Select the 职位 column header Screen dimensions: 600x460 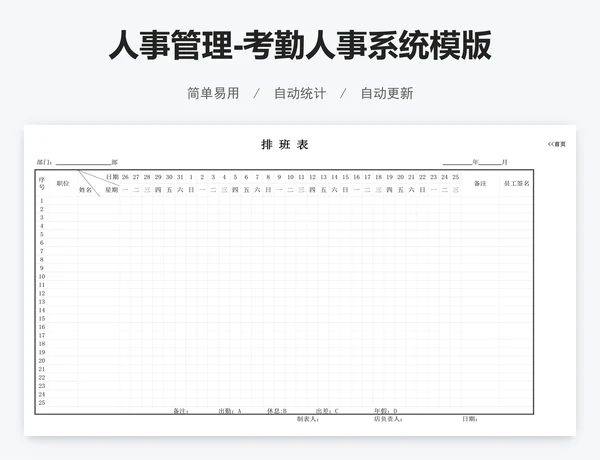point(63,183)
